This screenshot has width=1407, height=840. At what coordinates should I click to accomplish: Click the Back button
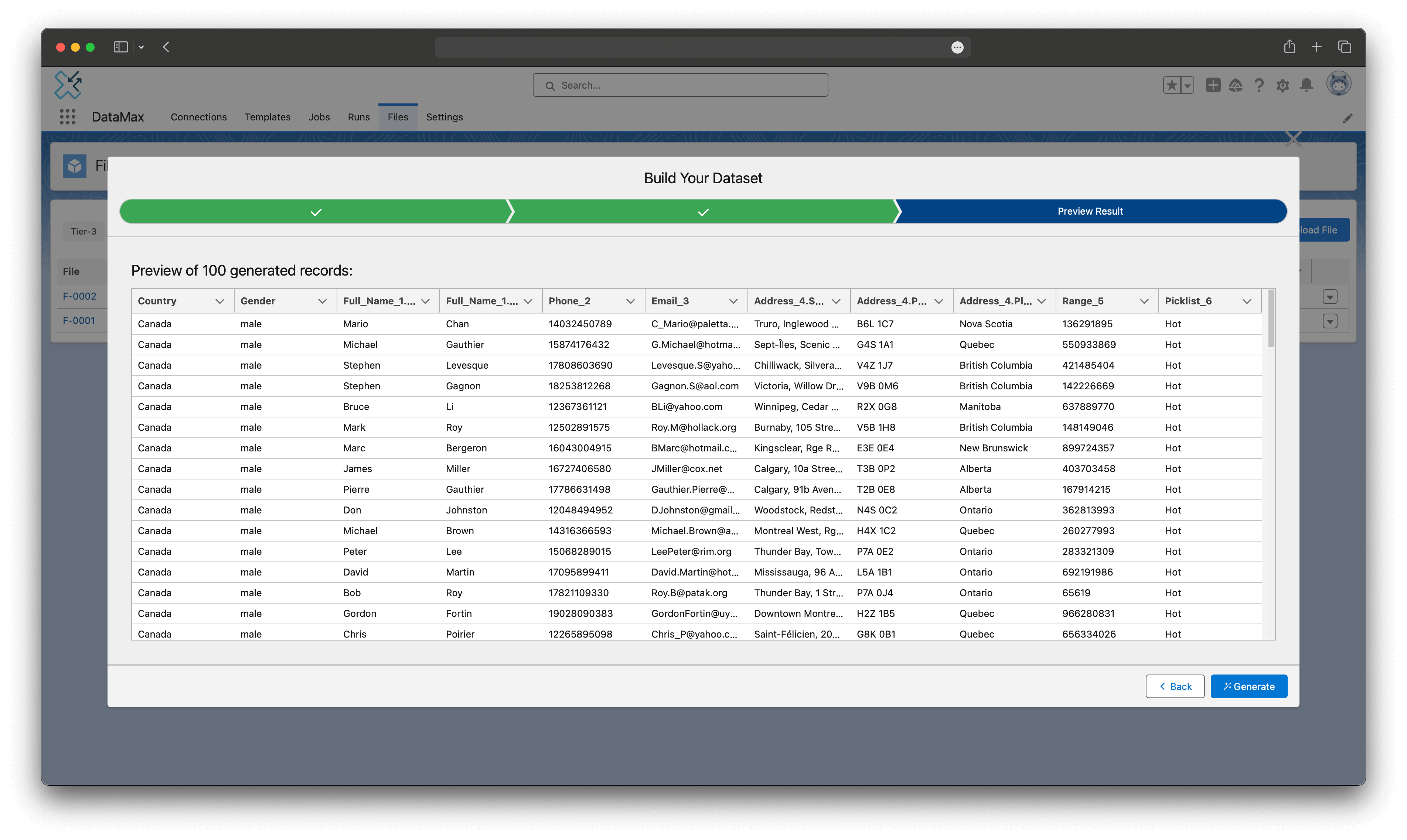pyautogui.click(x=1175, y=686)
